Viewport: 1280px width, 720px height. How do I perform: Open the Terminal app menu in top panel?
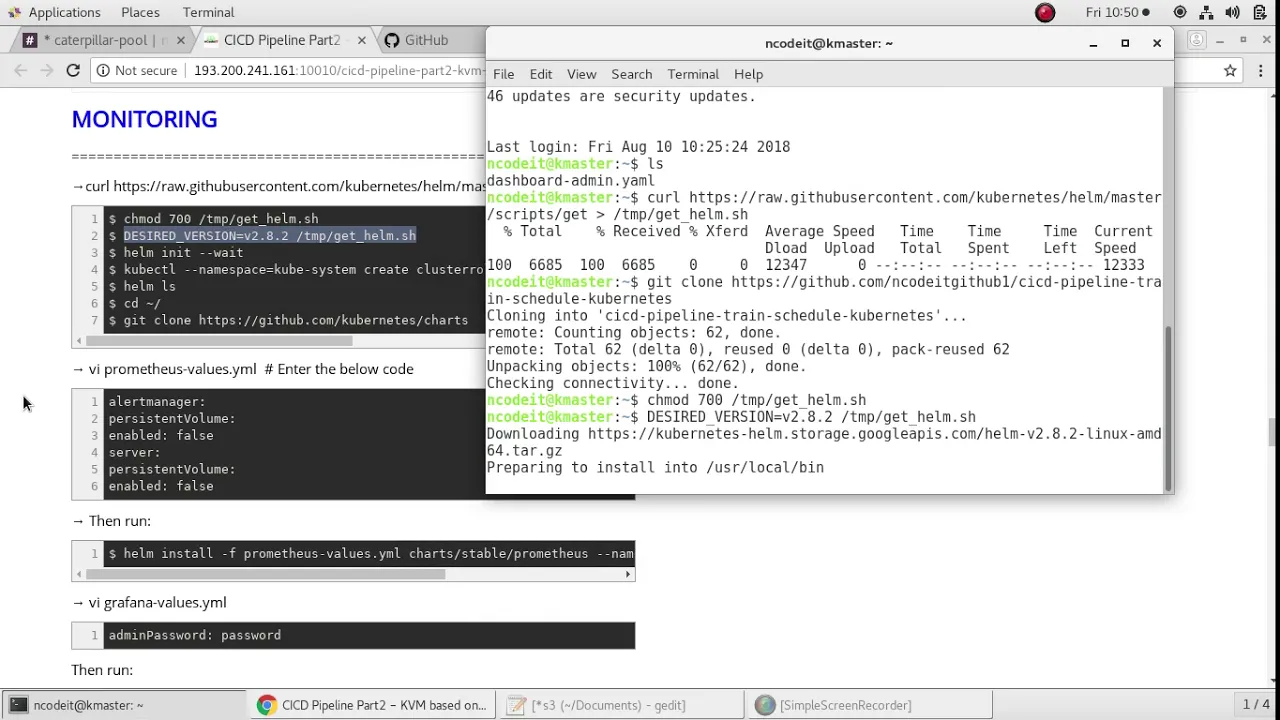point(208,12)
